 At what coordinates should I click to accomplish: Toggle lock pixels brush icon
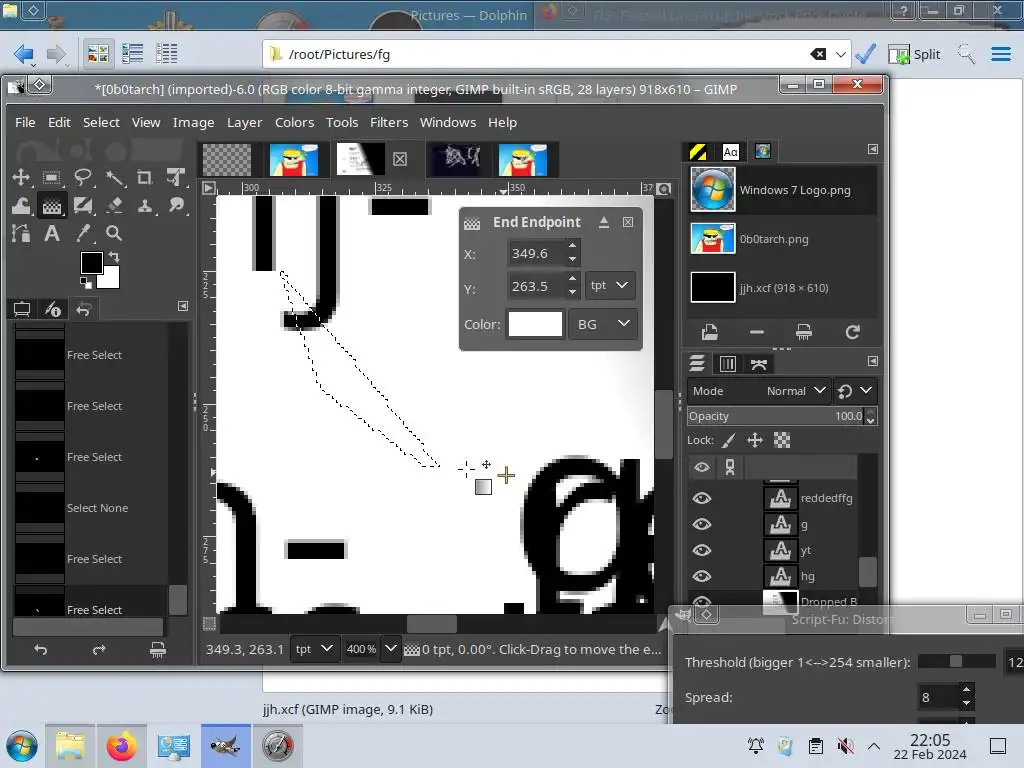(729, 440)
